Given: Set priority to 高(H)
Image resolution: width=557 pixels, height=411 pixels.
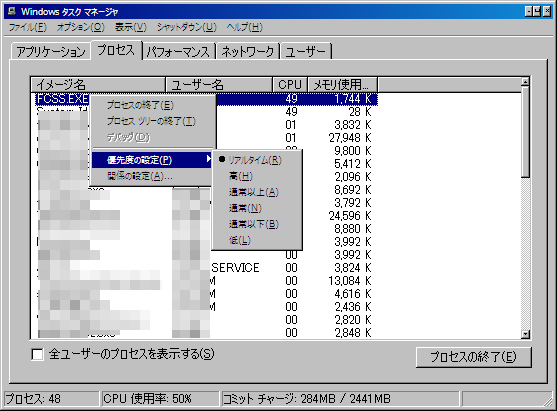Looking at the screenshot, I should pos(241,176).
